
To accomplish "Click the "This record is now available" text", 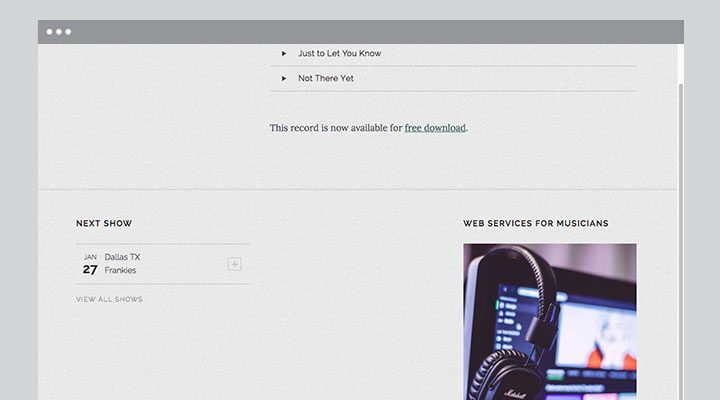I will 336,128.
